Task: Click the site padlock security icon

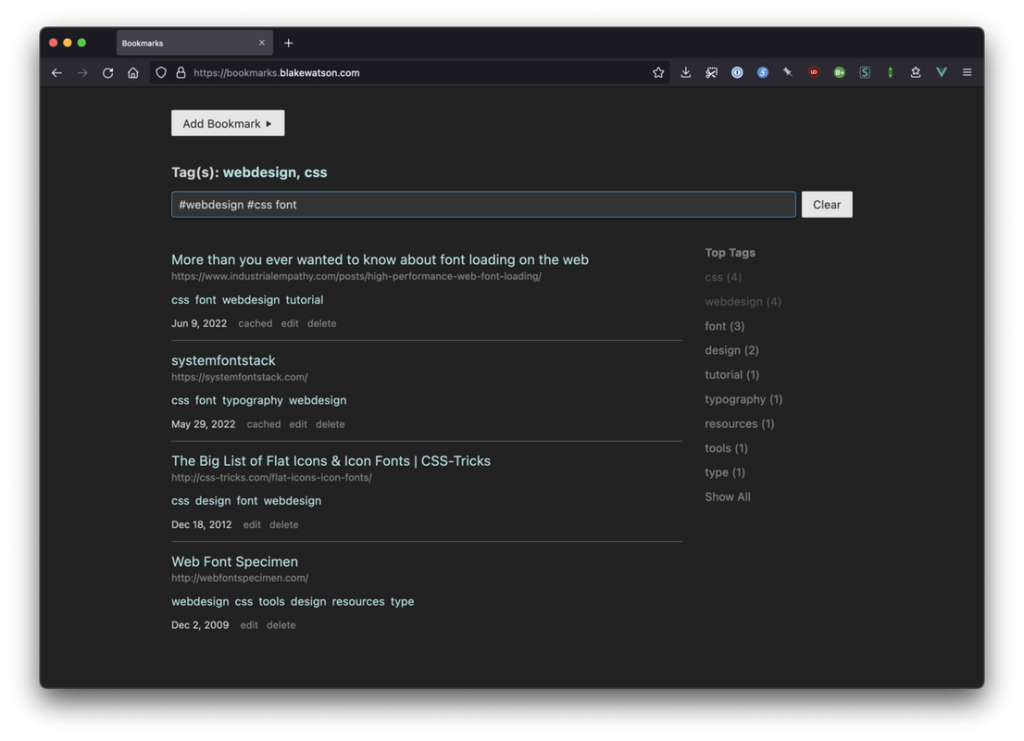Action: (181, 72)
